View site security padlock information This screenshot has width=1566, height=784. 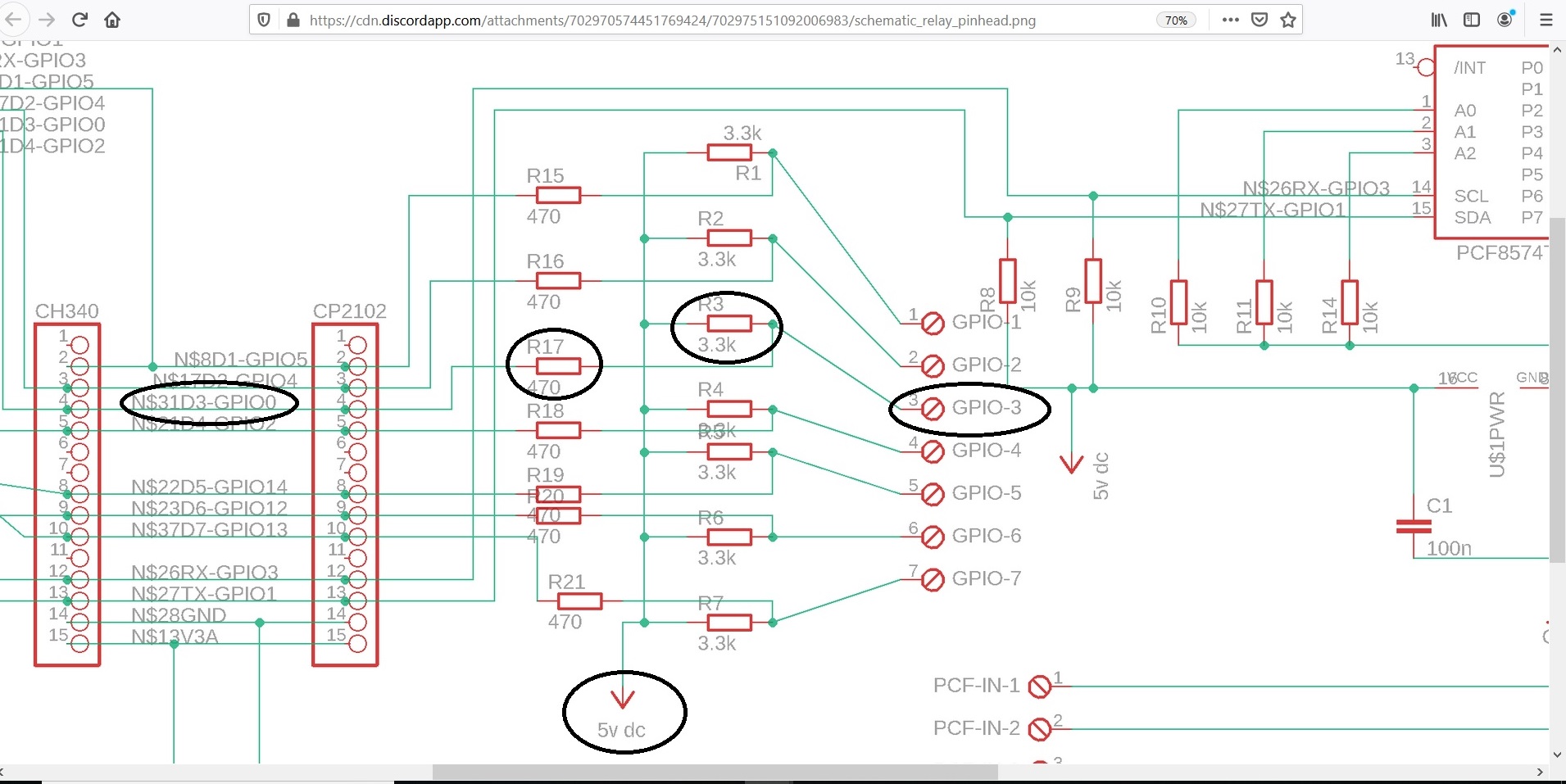[x=293, y=20]
